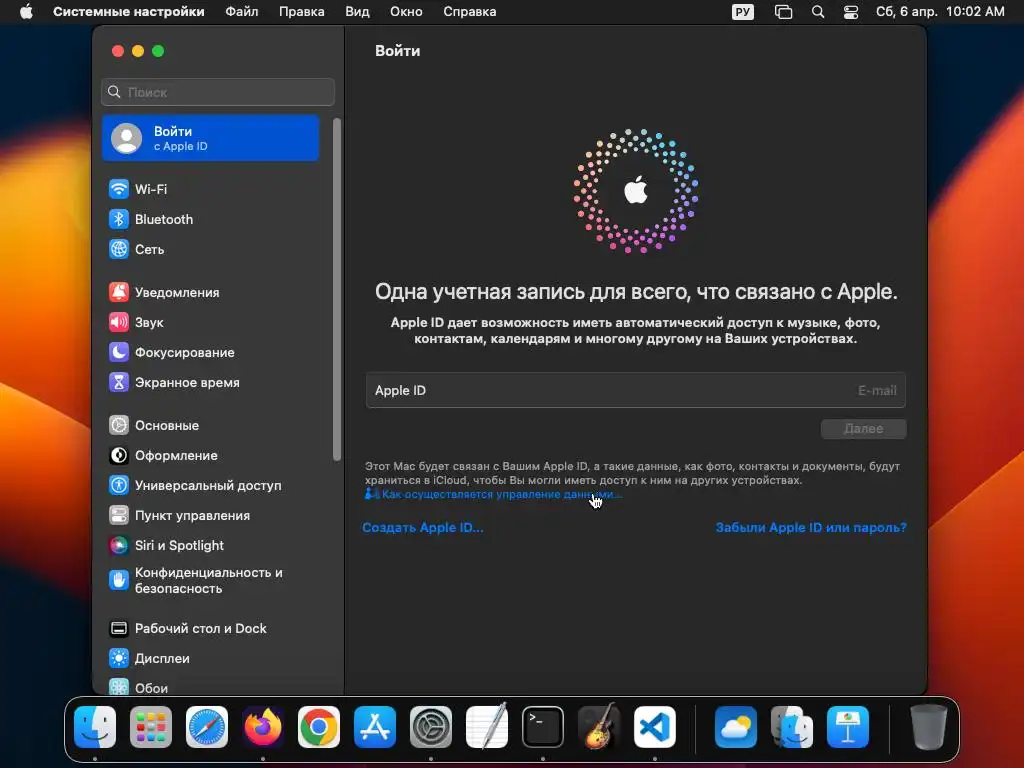Open Finder from the Dock
The image size is (1024, 768).
tap(95, 727)
